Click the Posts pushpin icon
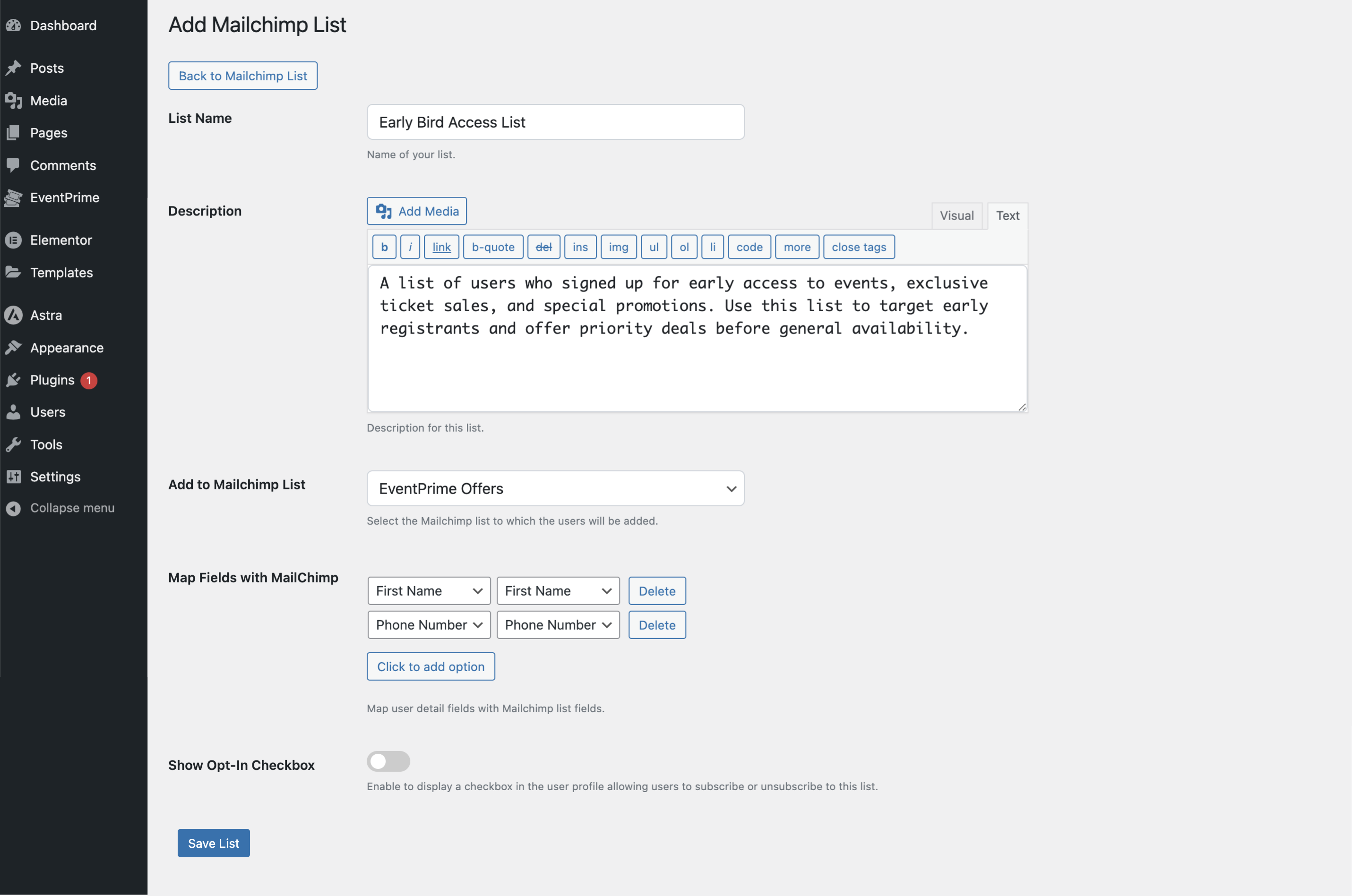Viewport: 1352px width, 896px height. pyautogui.click(x=13, y=68)
